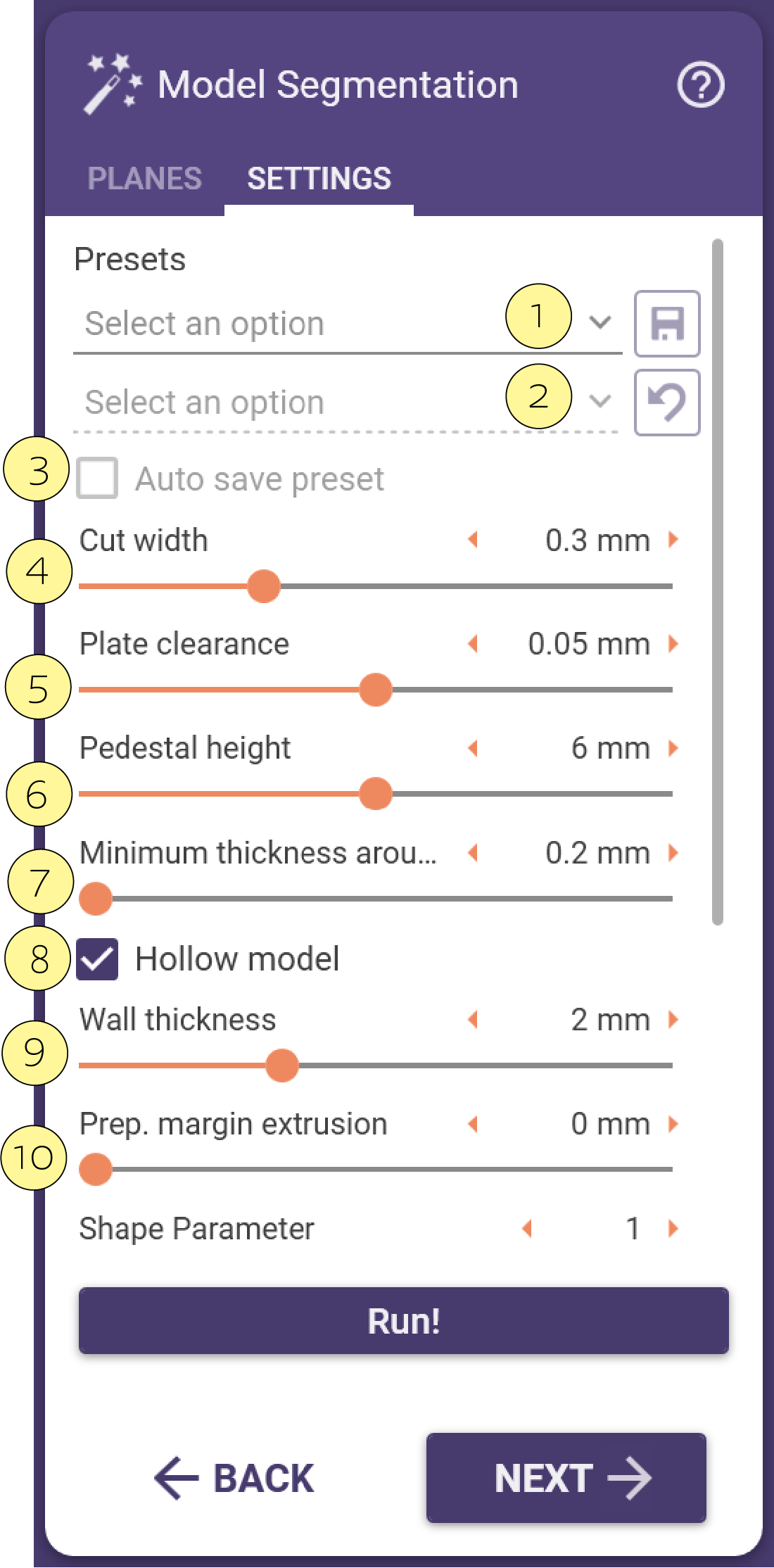The width and height of the screenshot is (774, 1568).
Task: Increase Prep. margin extrusion value arrow
Action: coord(673,1124)
